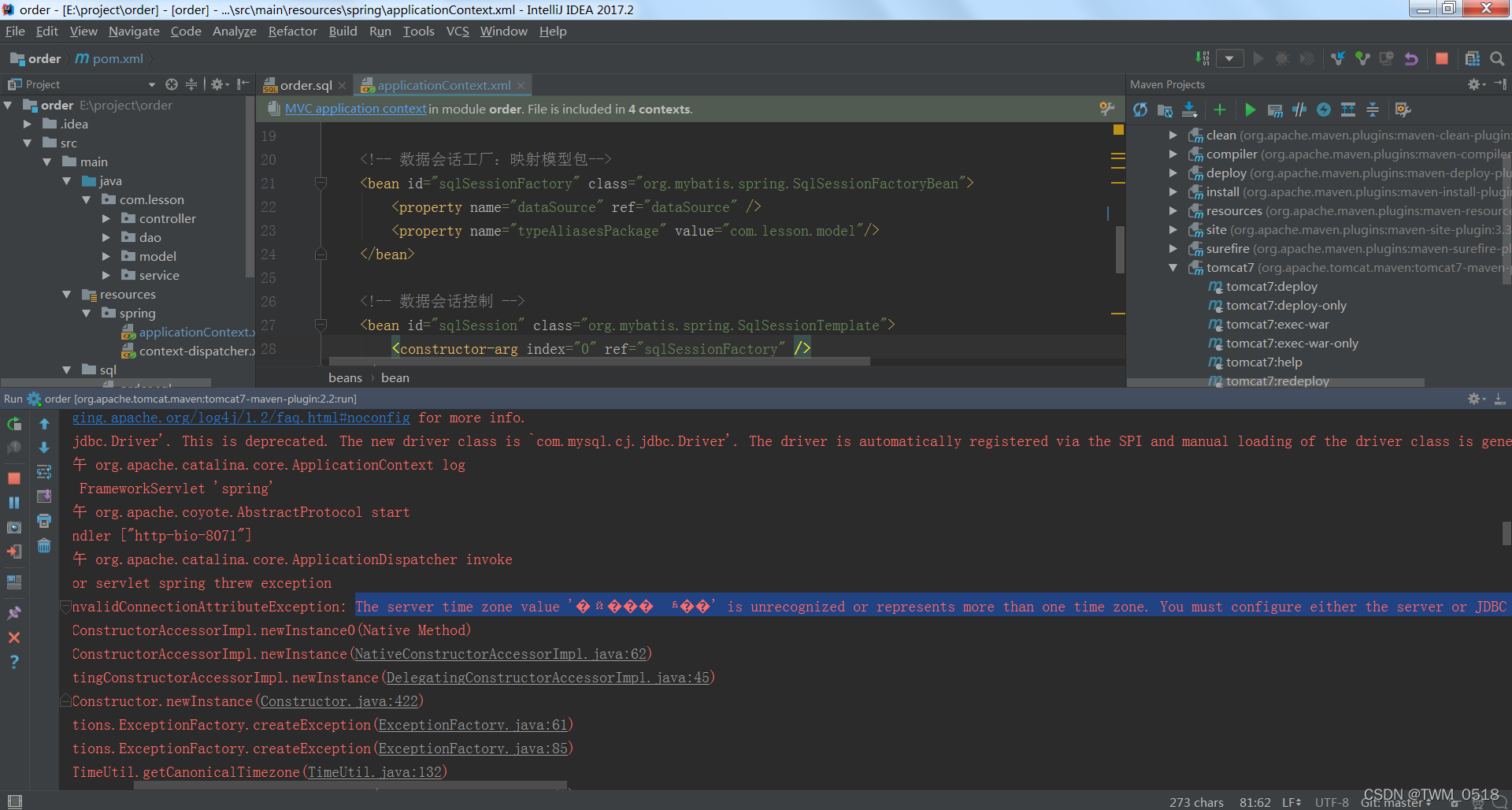This screenshot has height=810, width=1512.
Task: Close the Run tab with red X
Action: coord(14,637)
